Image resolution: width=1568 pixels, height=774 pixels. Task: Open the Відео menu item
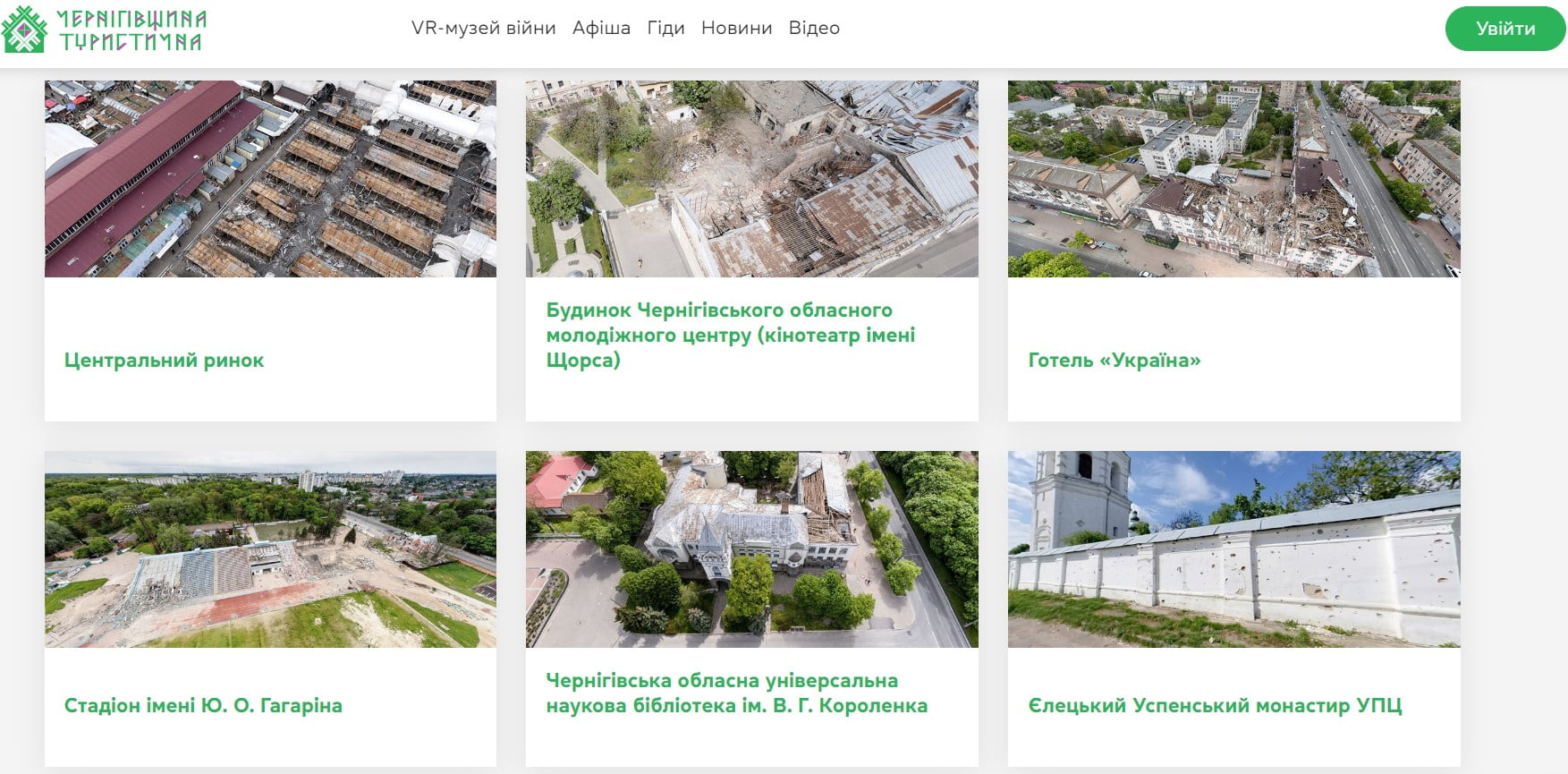click(x=814, y=28)
